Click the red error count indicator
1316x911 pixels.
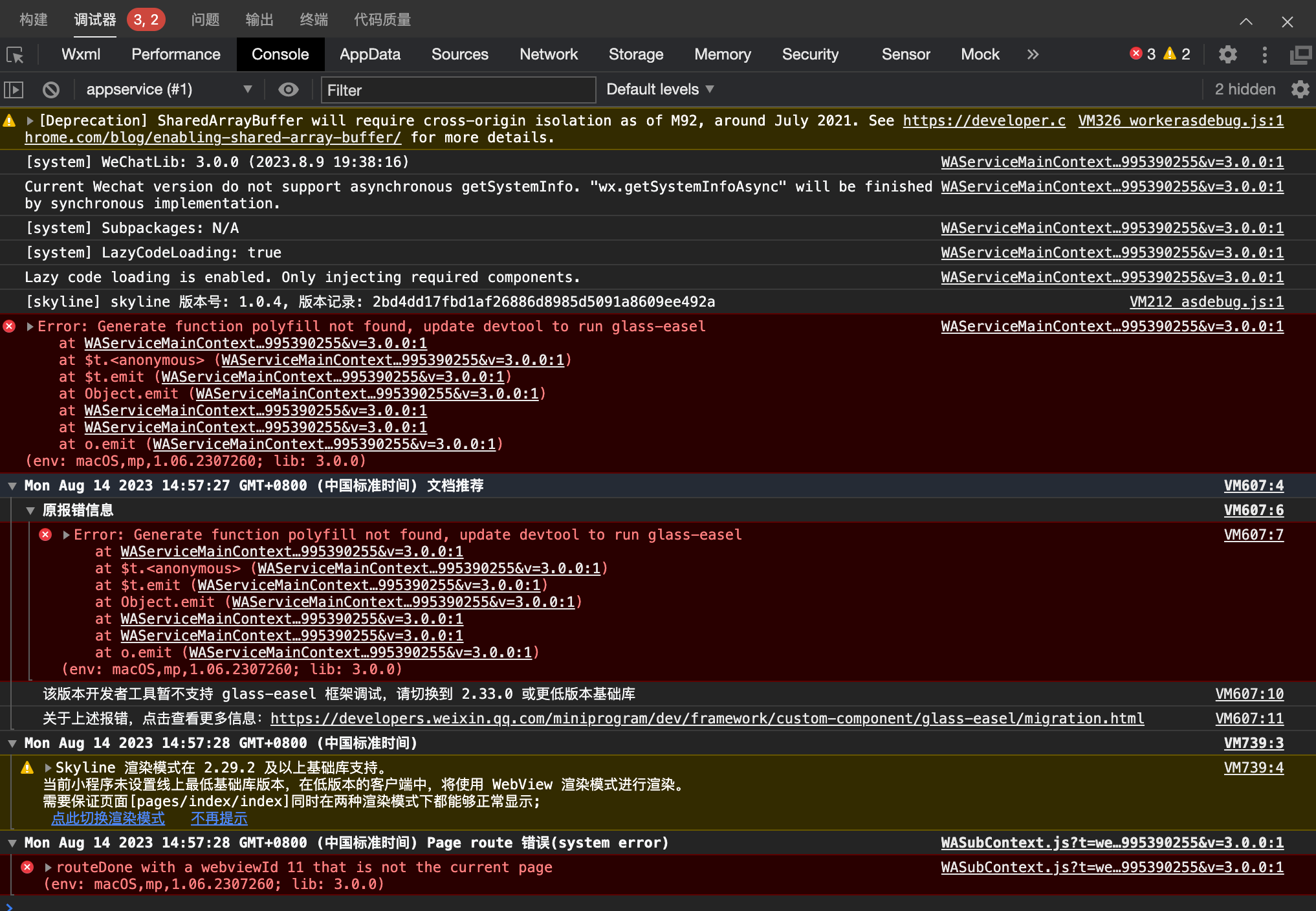1143,54
